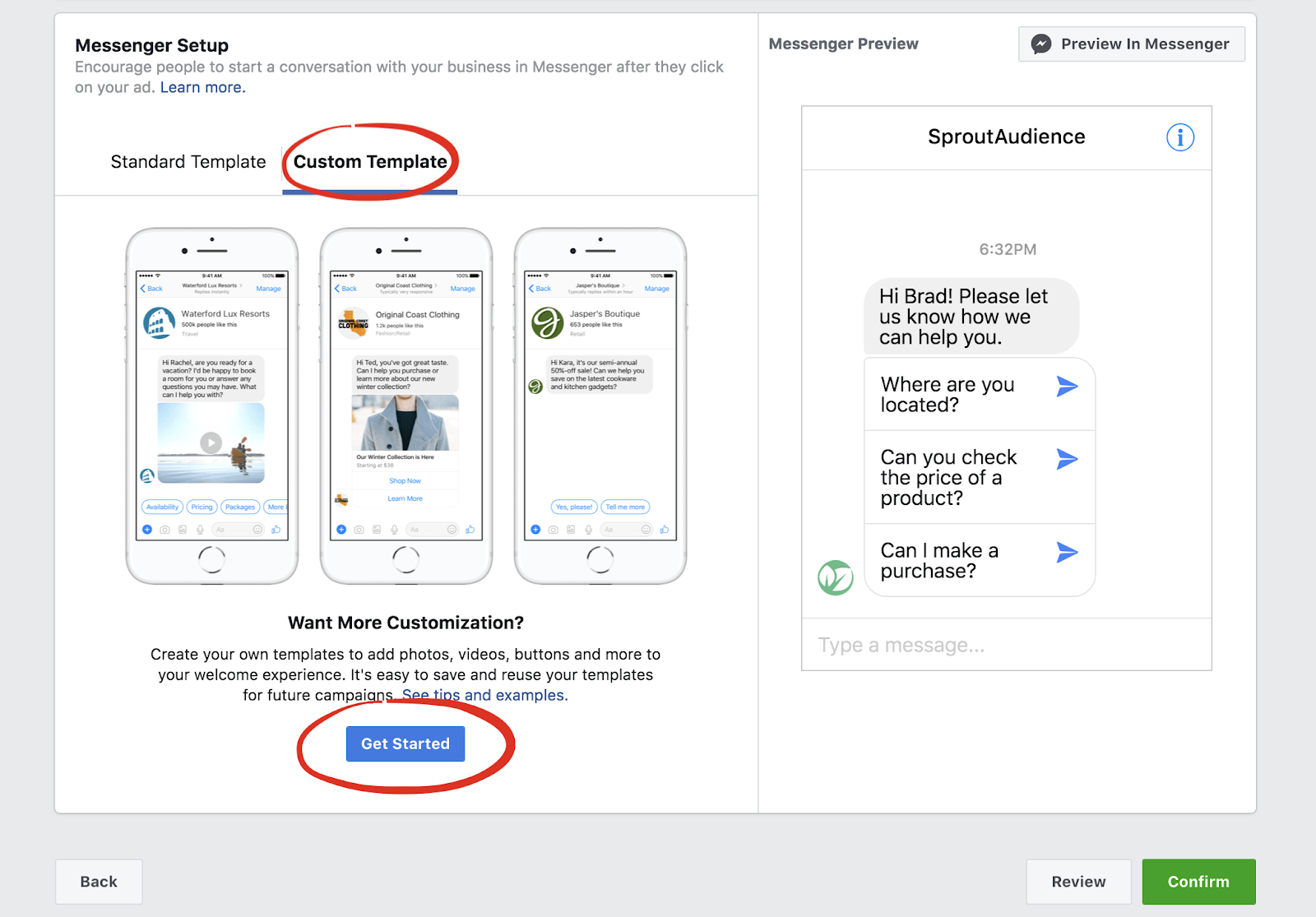Click send arrow next to 'Where are you located?'
This screenshot has width=1316, height=917.
coord(1067,386)
